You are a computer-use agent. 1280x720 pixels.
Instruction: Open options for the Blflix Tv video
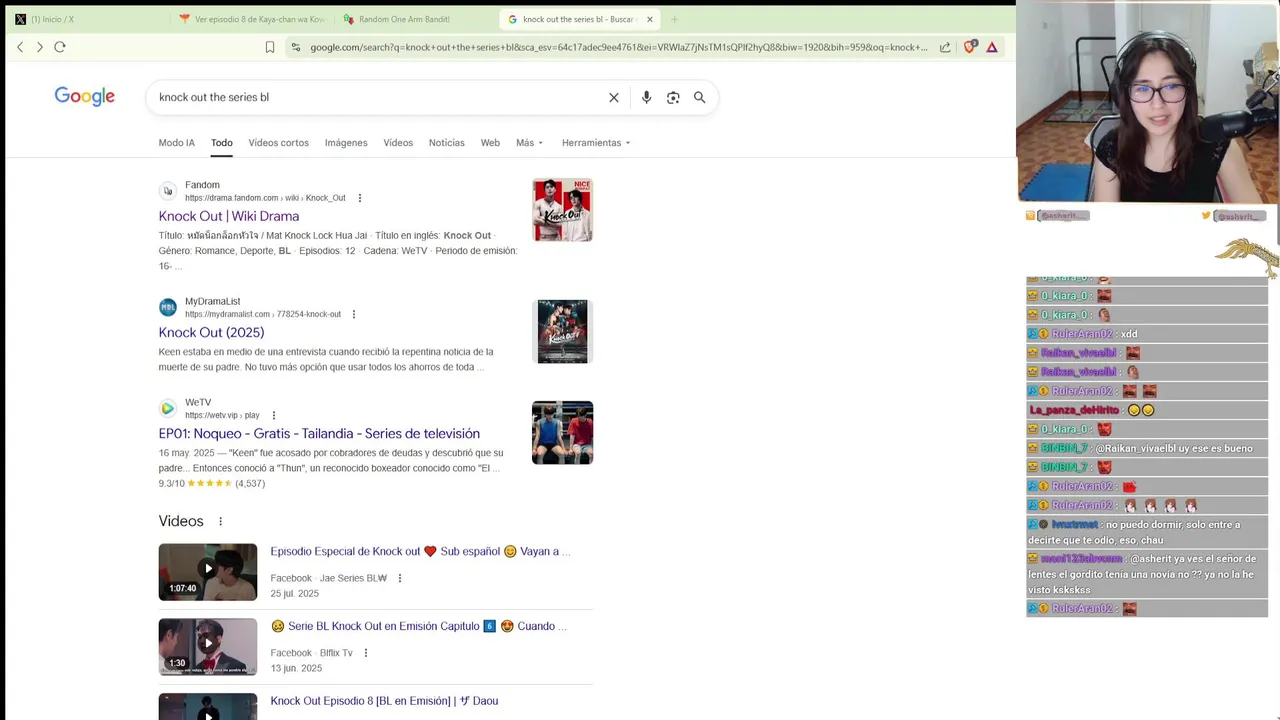pos(365,653)
